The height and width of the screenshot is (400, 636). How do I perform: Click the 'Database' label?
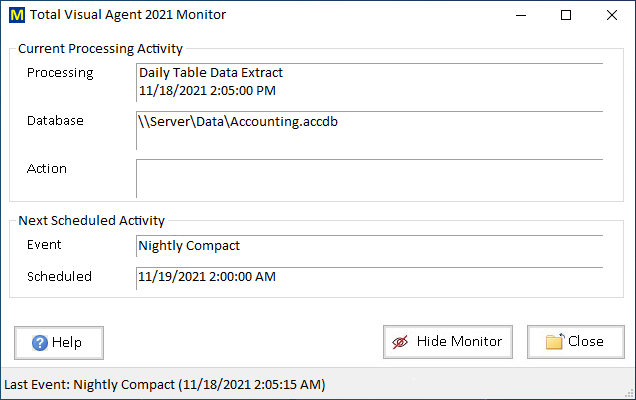pos(55,121)
